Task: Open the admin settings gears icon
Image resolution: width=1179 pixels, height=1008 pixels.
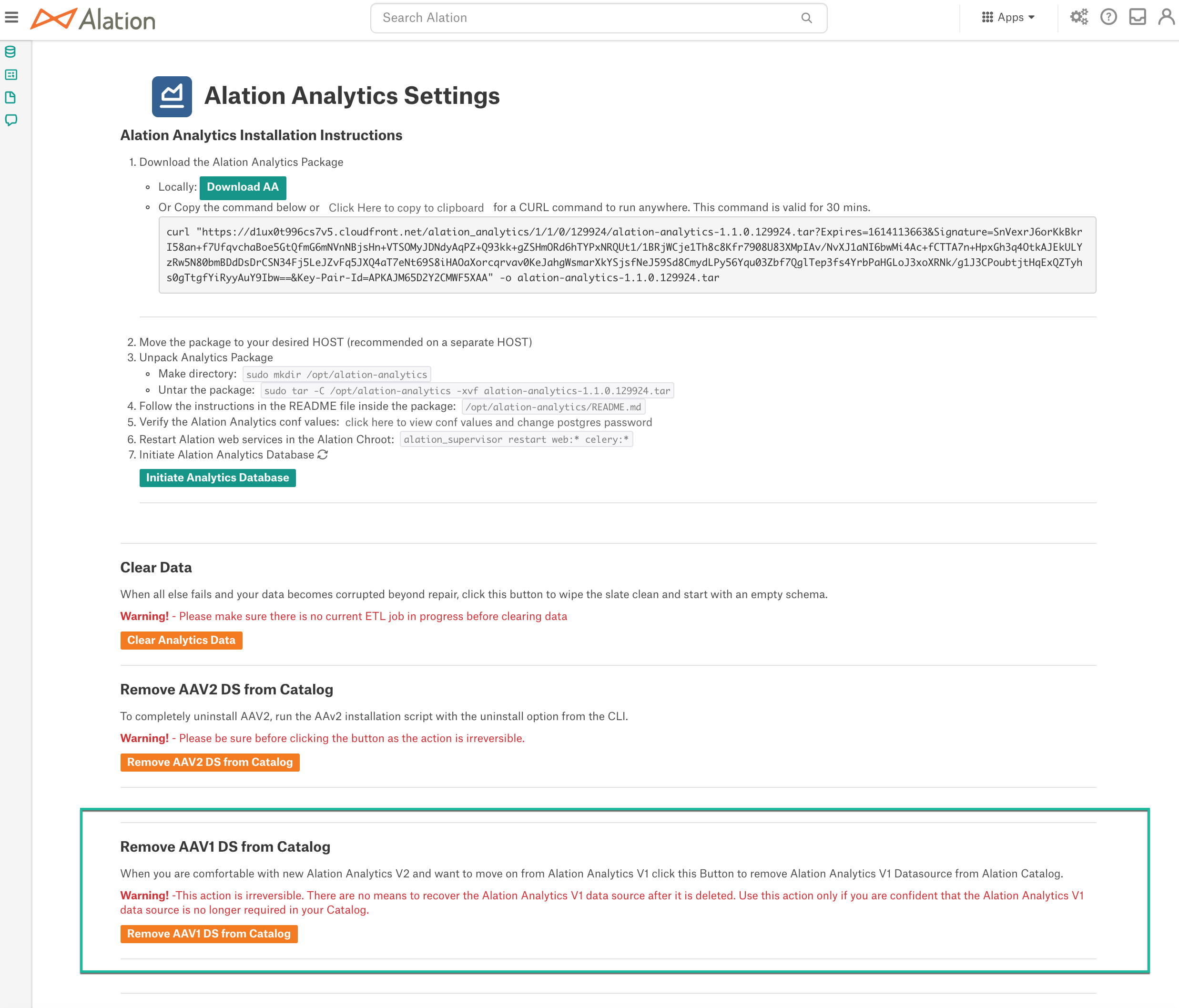Action: (x=1079, y=17)
